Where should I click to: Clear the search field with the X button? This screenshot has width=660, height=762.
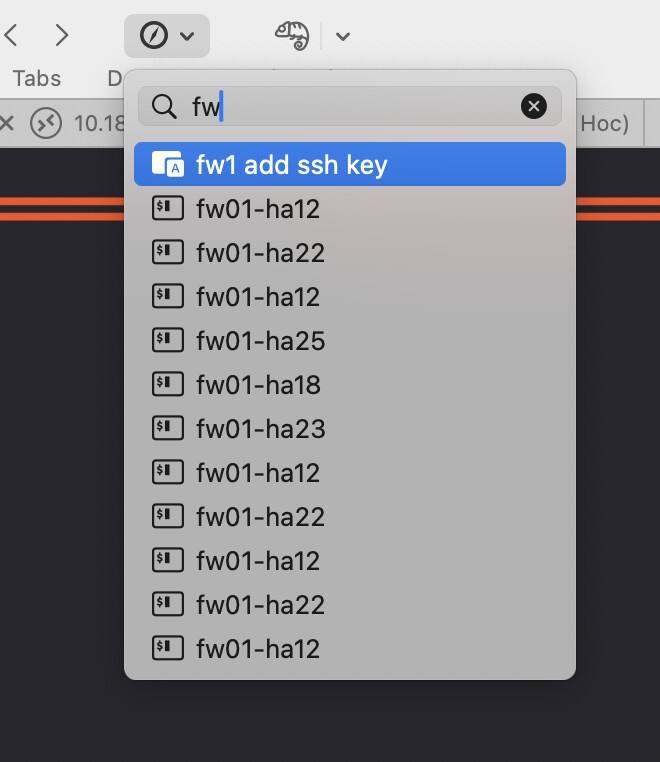tap(534, 106)
